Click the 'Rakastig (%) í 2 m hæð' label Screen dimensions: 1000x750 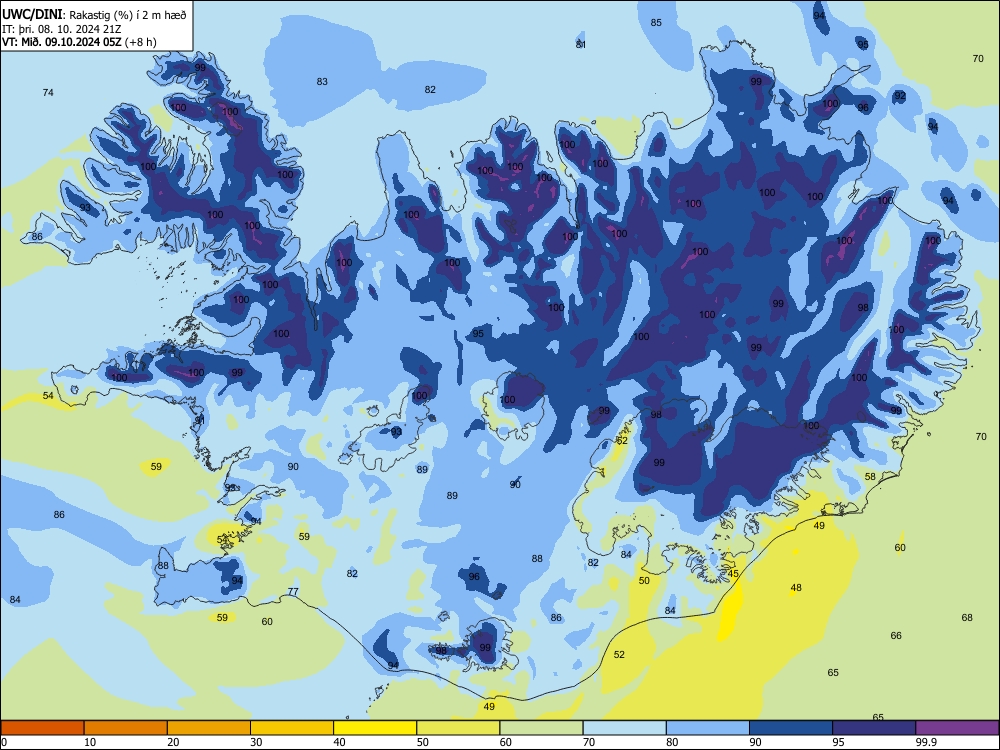pyautogui.click(x=128, y=15)
